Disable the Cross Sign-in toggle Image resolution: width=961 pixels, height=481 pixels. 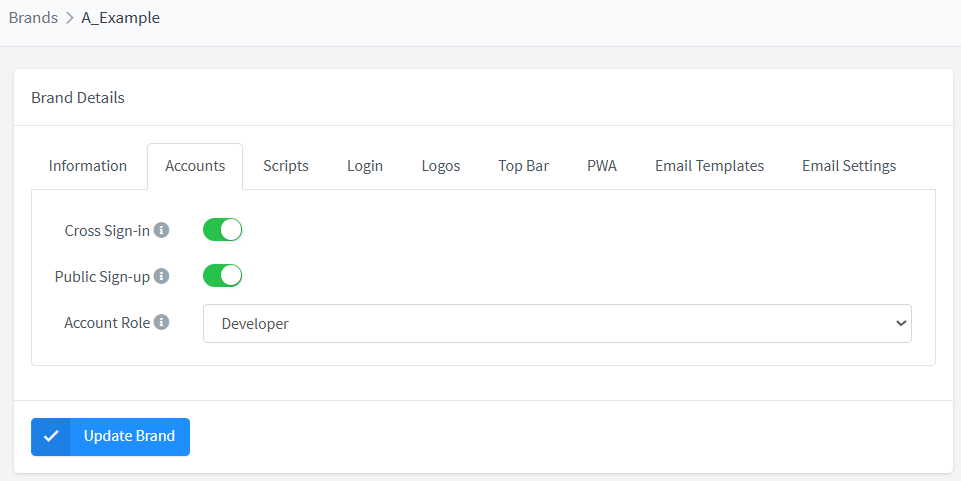click(x=223, y=230)
